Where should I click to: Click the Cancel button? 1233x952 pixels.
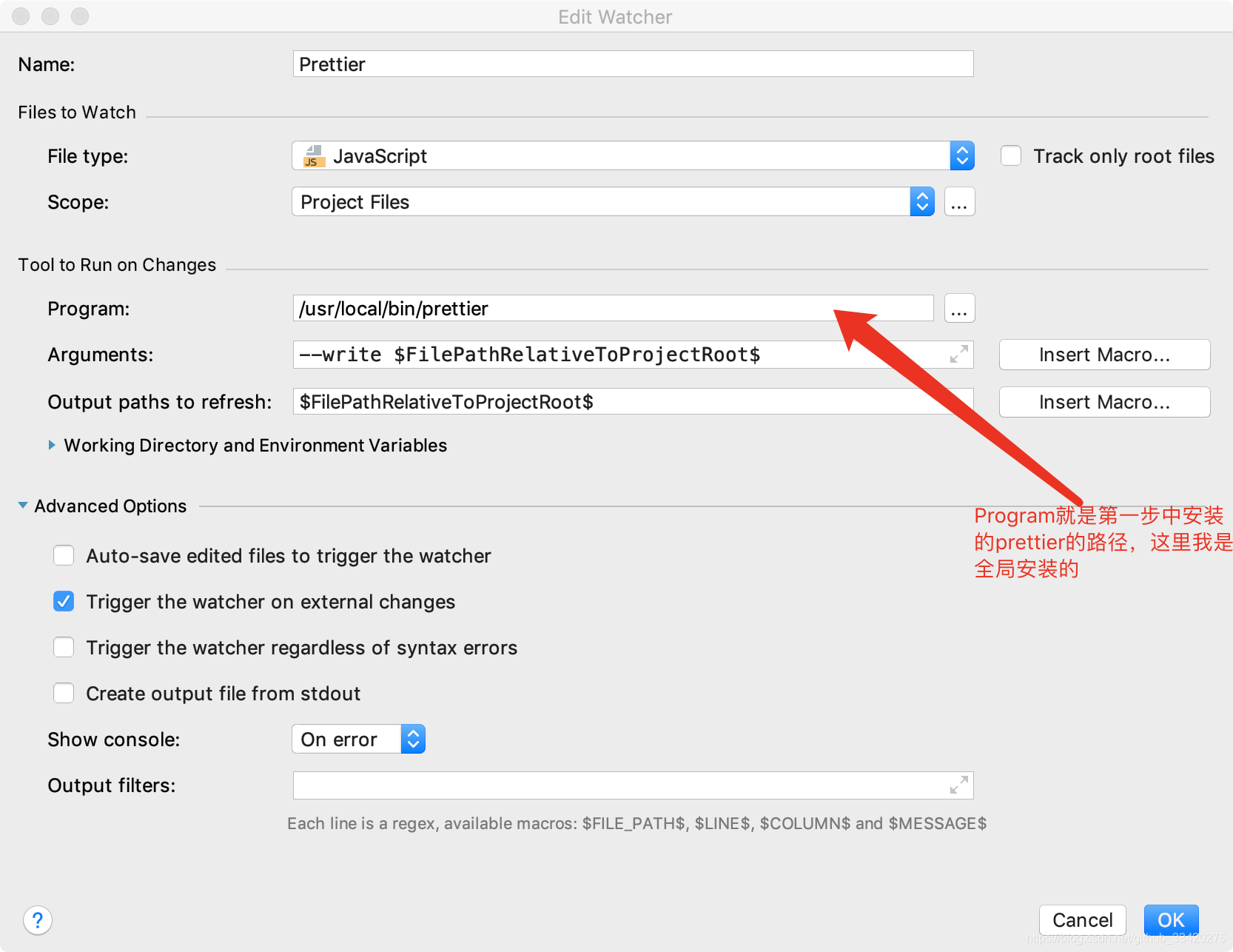tap(1082, 920)
